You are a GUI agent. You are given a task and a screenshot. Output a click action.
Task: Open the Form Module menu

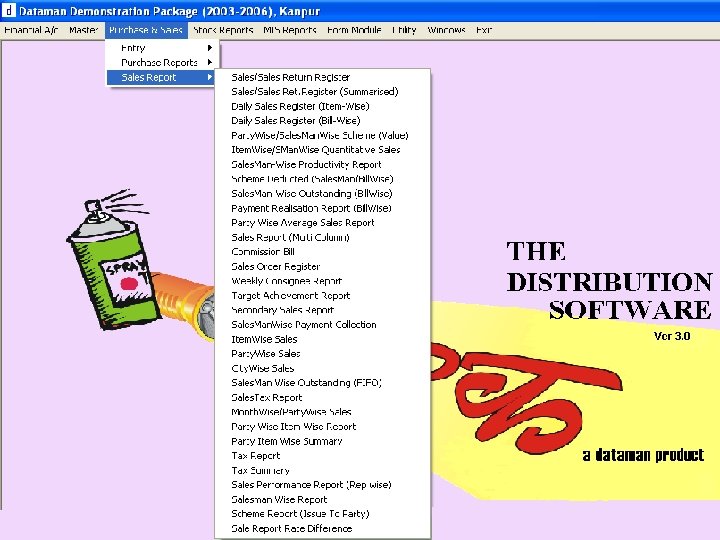click(354, 30)
